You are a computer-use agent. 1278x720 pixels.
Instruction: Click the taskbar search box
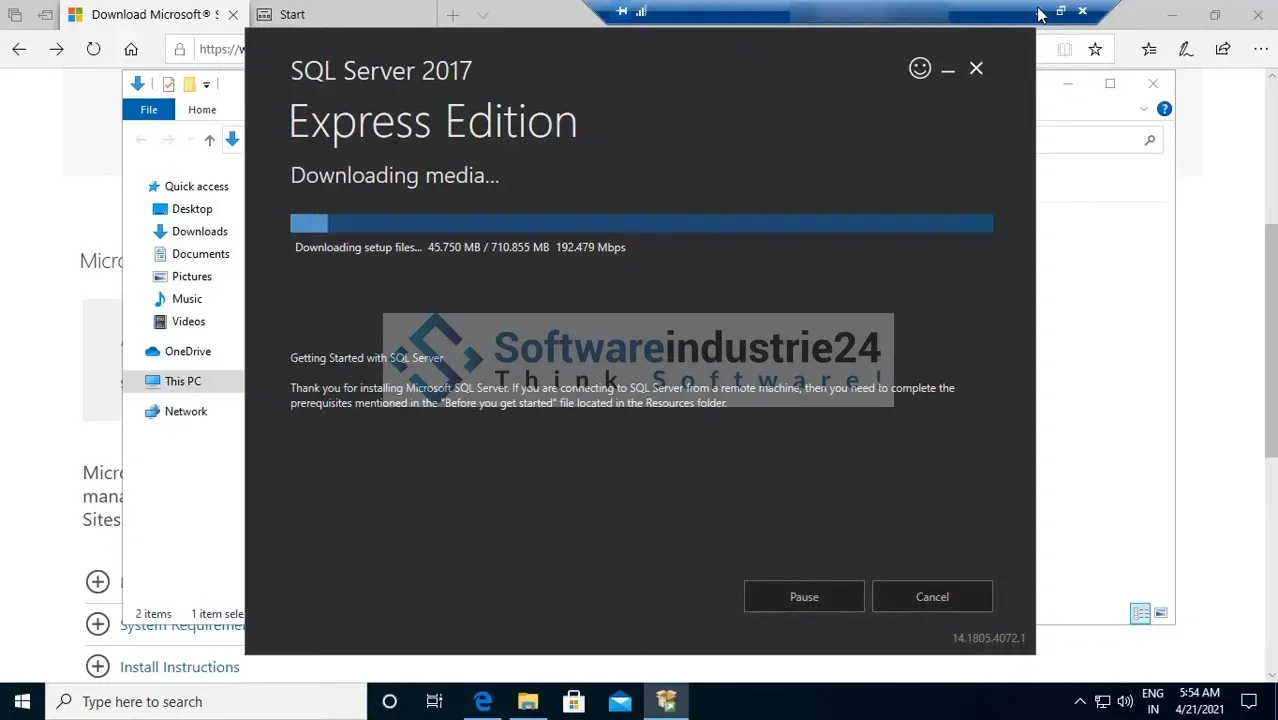(207, 701)
